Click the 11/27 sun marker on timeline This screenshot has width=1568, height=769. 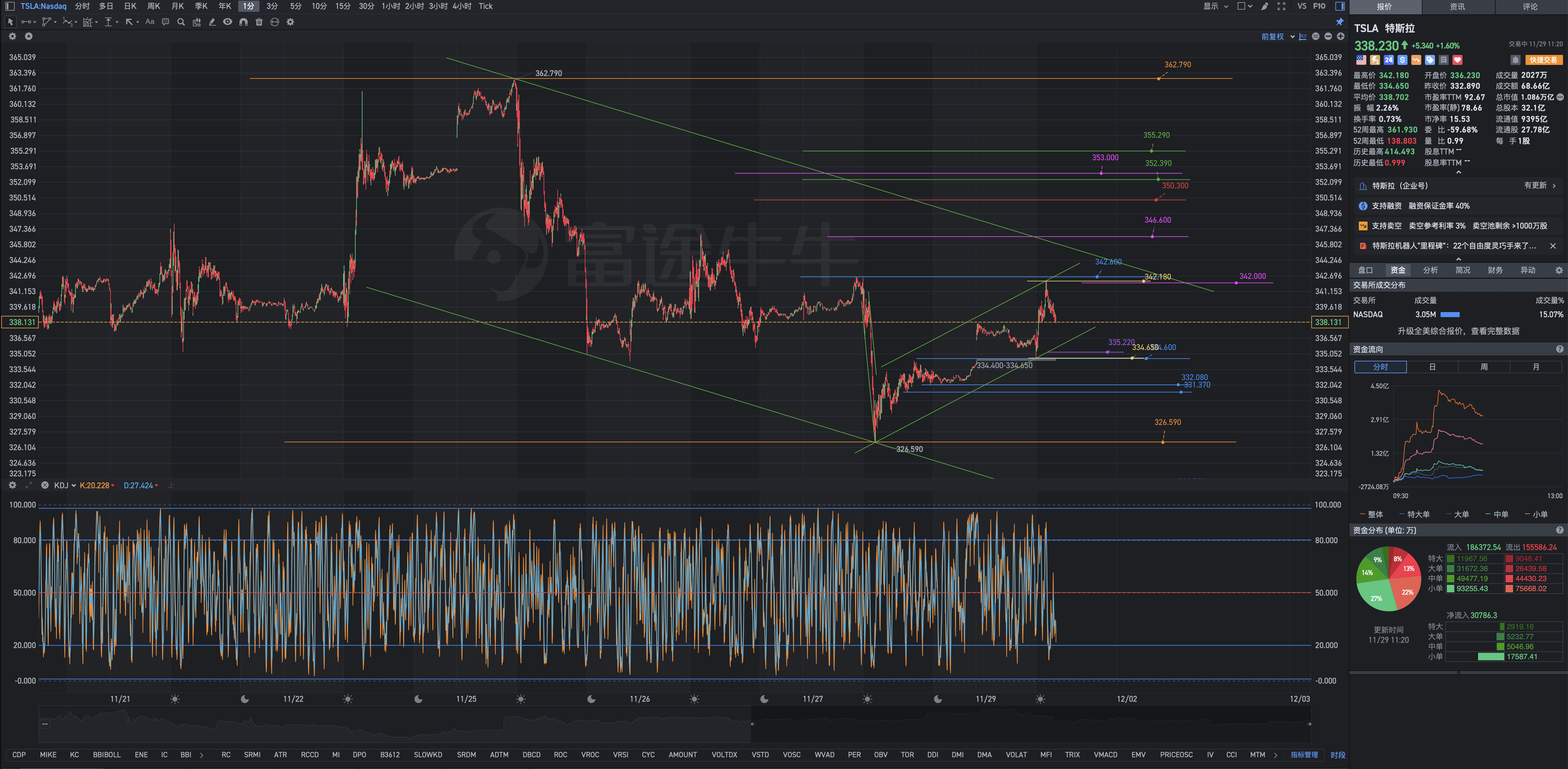867,699
